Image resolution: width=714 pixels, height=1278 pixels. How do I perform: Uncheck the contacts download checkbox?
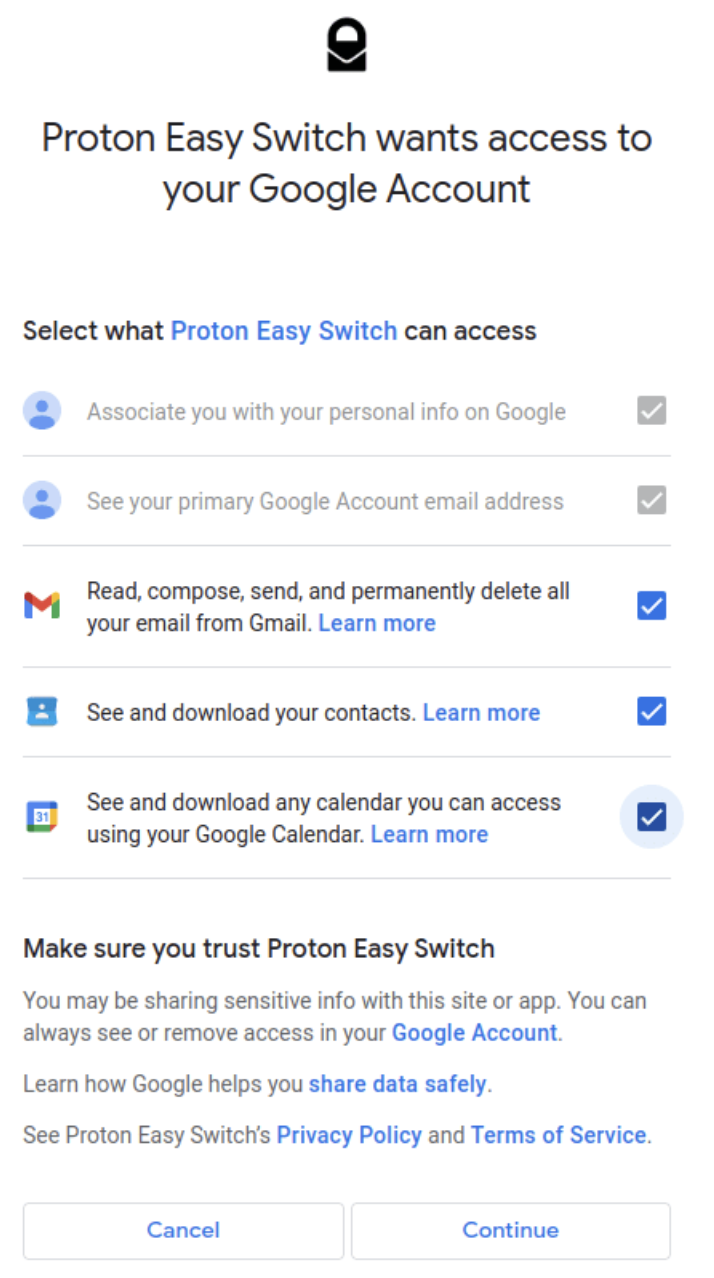point(652,712)
